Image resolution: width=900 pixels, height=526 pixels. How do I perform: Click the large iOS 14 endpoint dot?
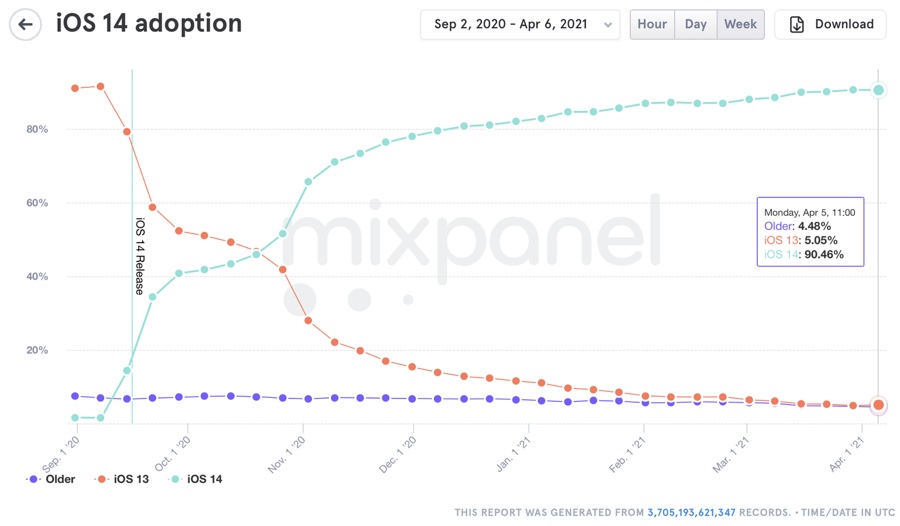pos(879,90)
